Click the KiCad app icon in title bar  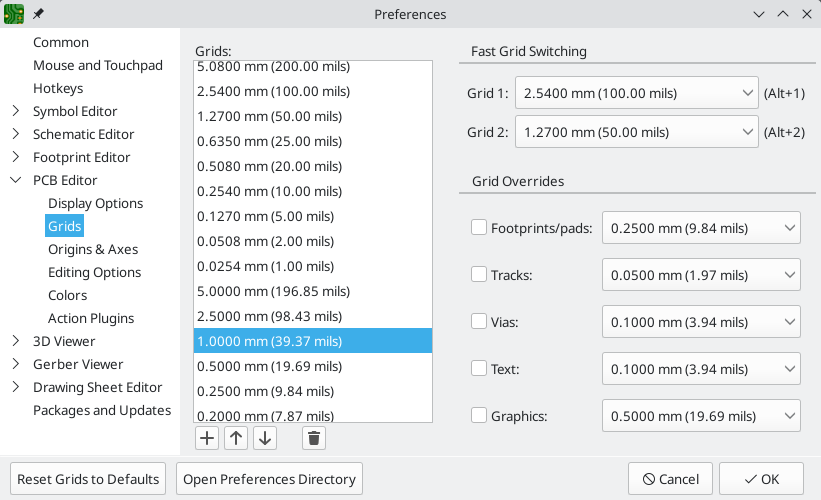(14, 14)
